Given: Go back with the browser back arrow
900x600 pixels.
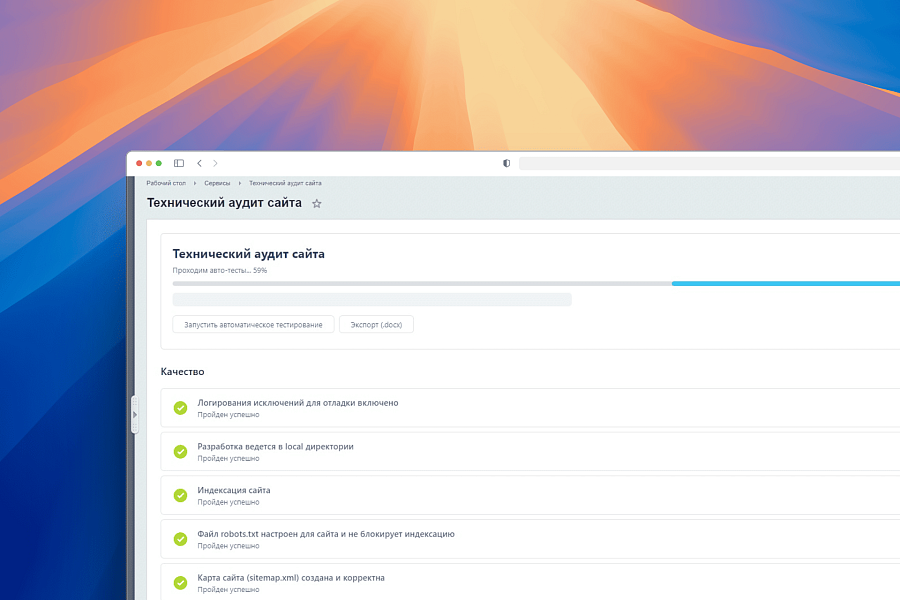Looking at the screenshot, I should tap(199, 163).
